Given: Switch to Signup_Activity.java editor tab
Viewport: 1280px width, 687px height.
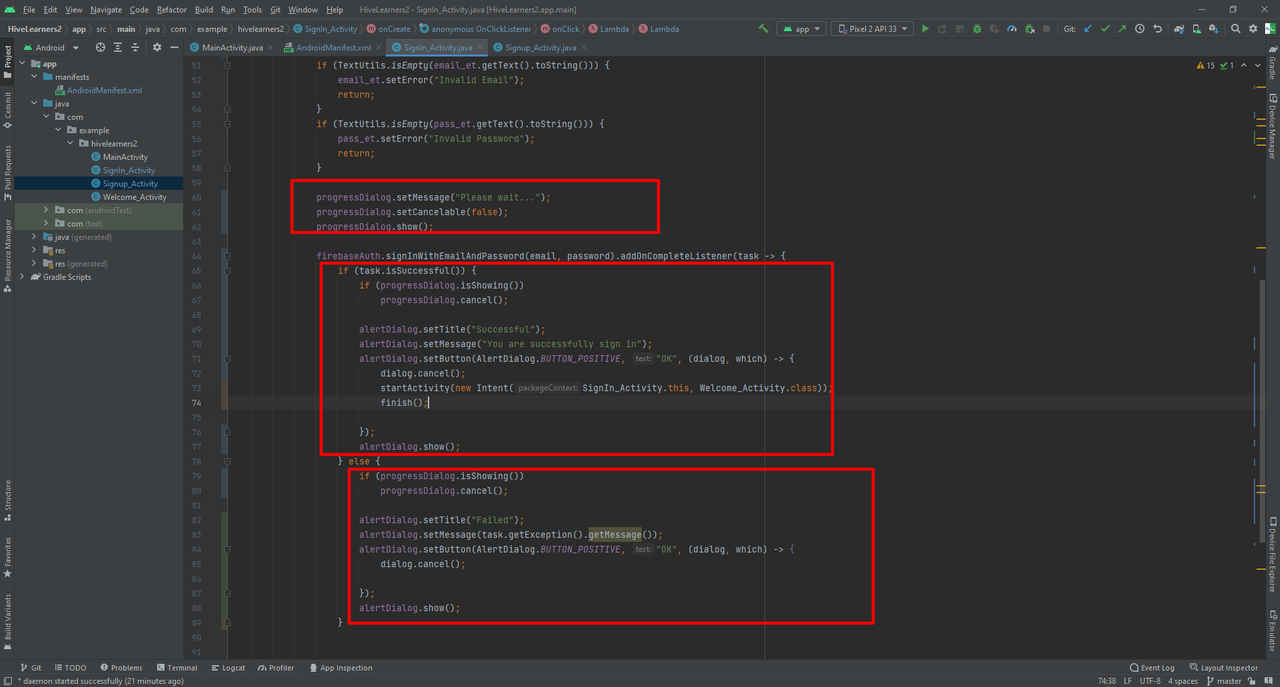Looking at the screenshot, I should click(540, 47).
